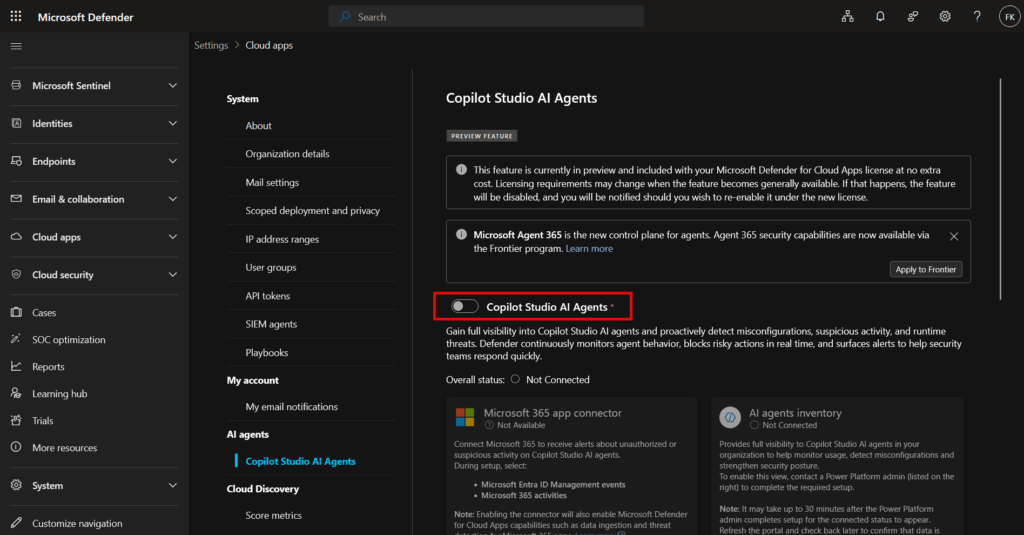Open Scoped deployment and privacy
The image size is (1024, 535).
point(312,210)
